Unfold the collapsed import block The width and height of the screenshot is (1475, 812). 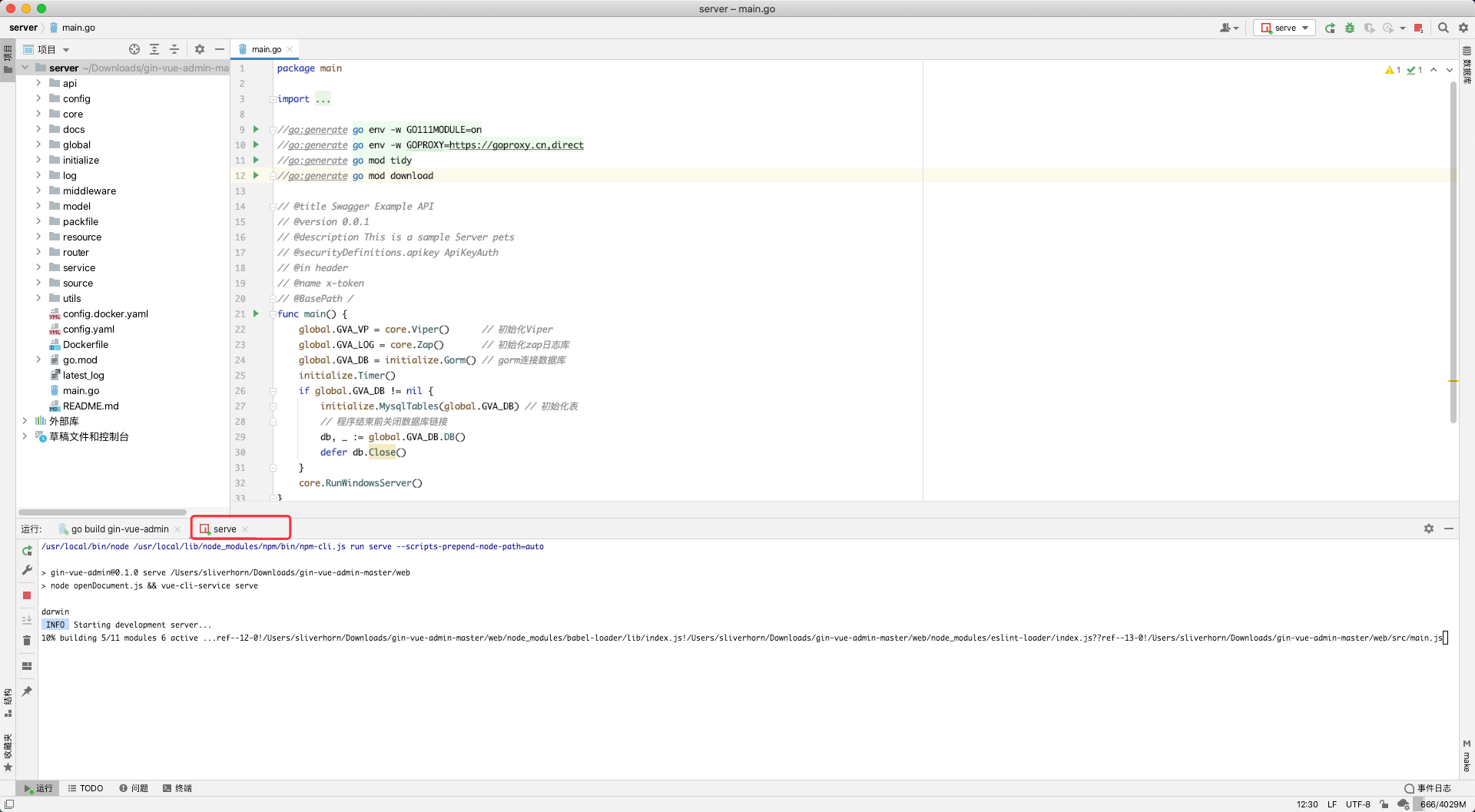coord(323,99)
